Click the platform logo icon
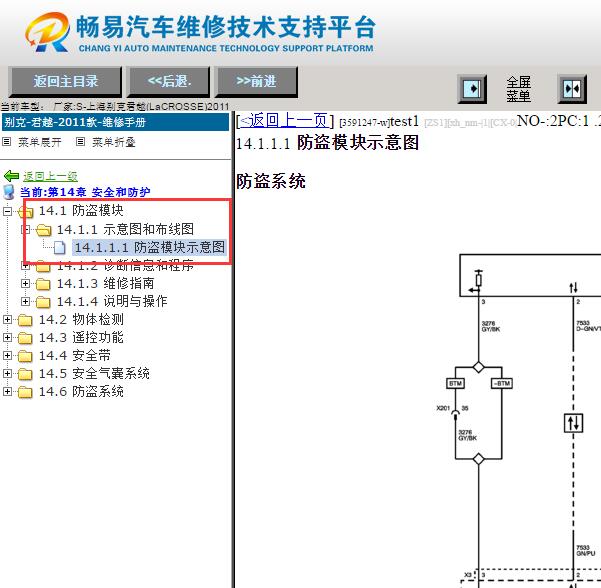Image resolution: width=601 pixels, height=588 pixels. (x=48, y=31)
